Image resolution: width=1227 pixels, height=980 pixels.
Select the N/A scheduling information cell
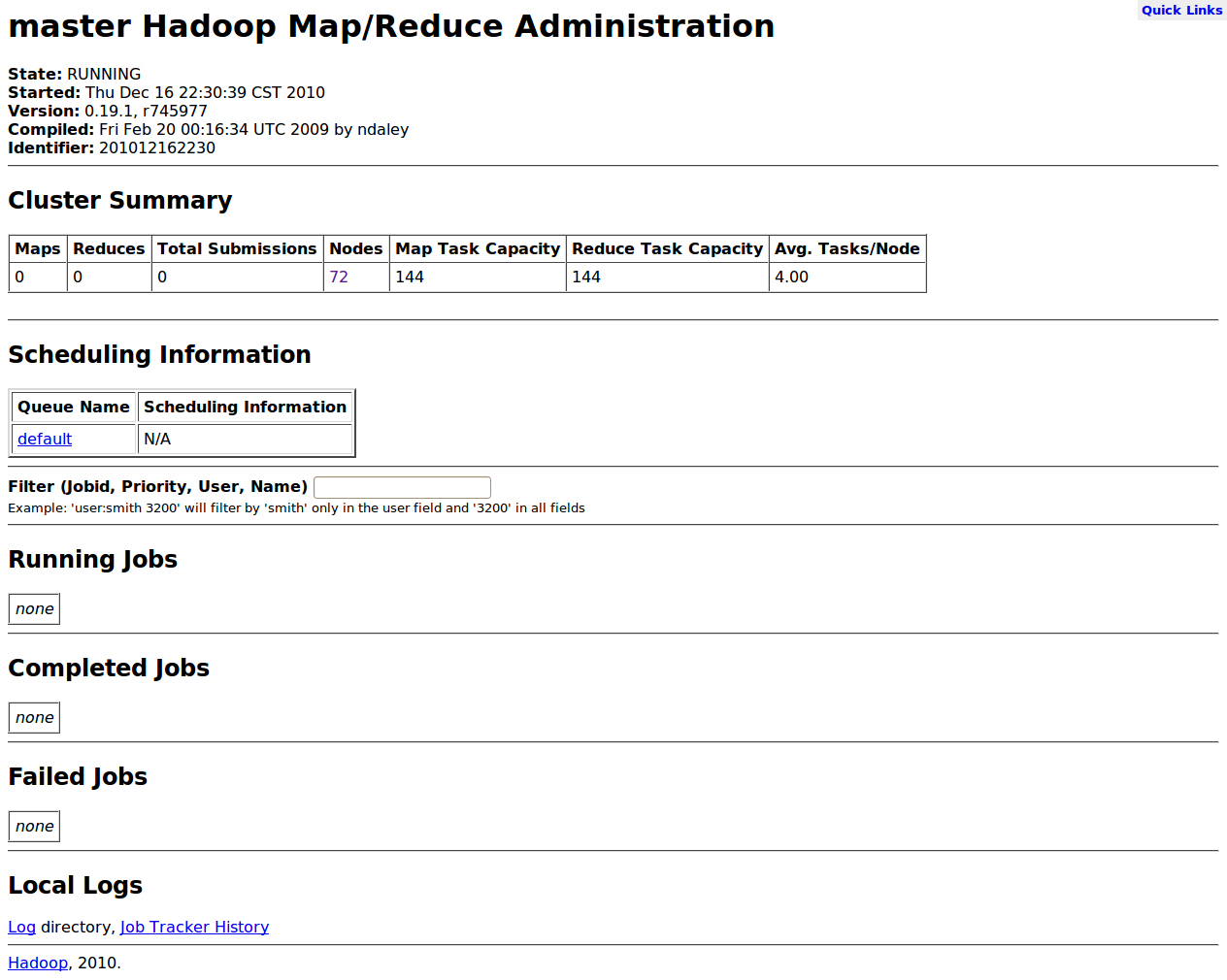[x=245, y=439]
